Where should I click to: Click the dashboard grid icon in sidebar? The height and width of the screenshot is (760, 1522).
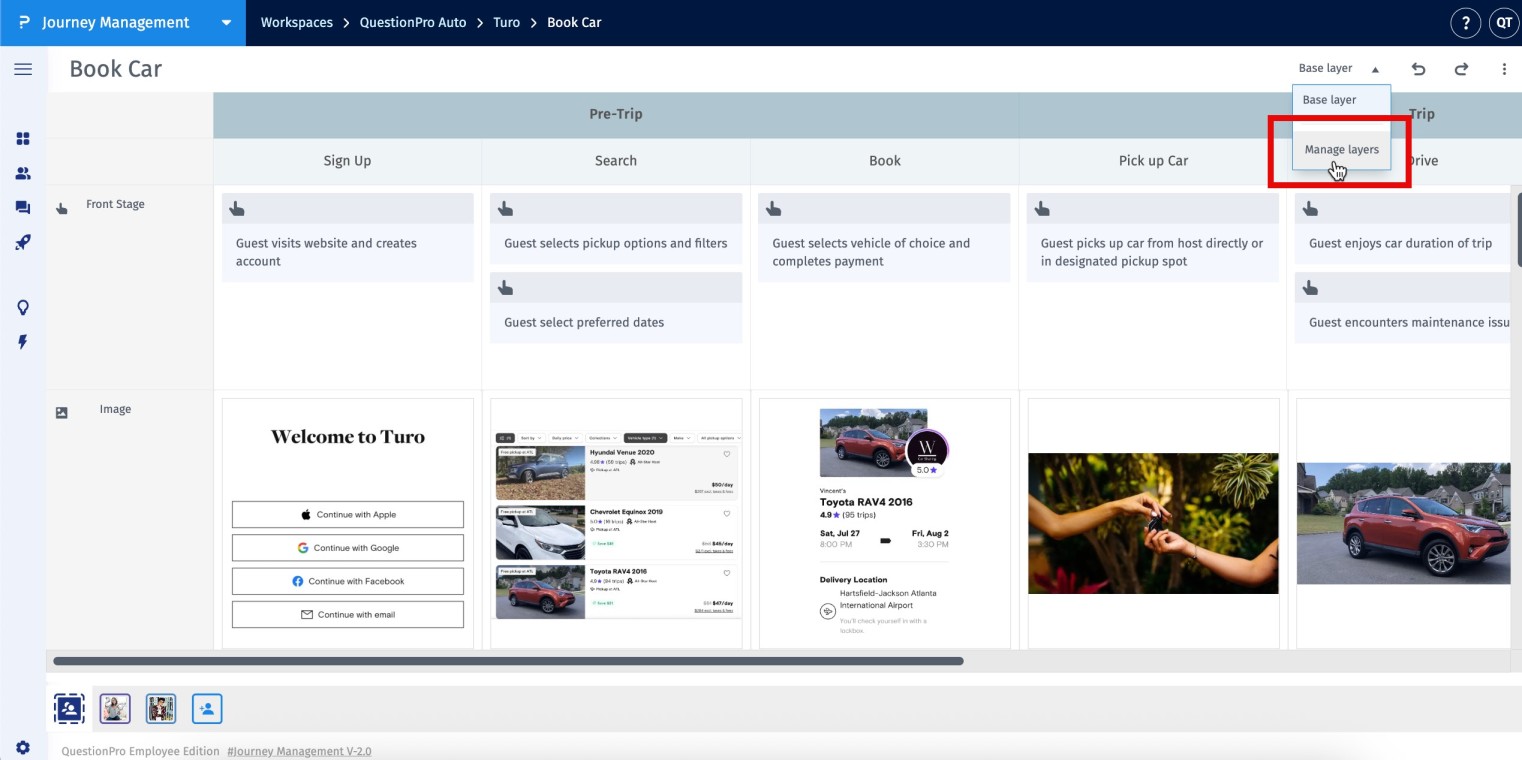tap(23, 139)
